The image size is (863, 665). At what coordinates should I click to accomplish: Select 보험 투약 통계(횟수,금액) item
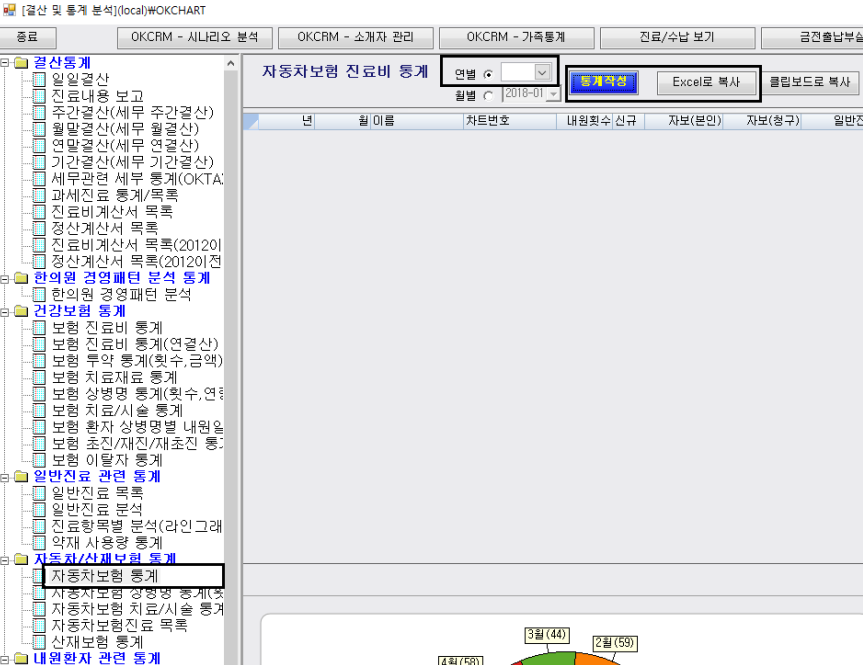[x=137, y=361]
